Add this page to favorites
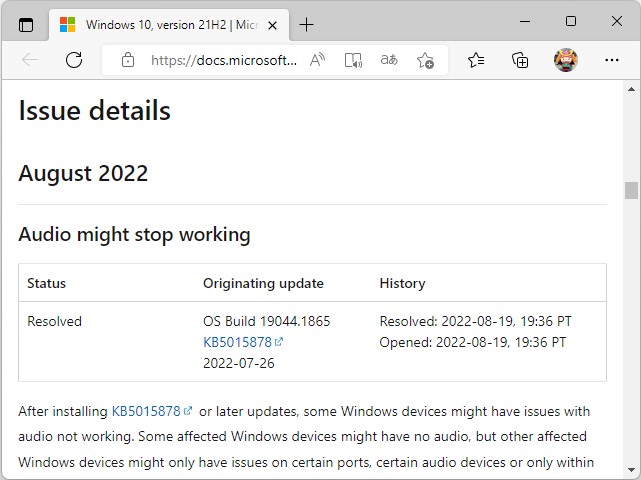Screen dimensions: 641x480 (x=425, y=60)
